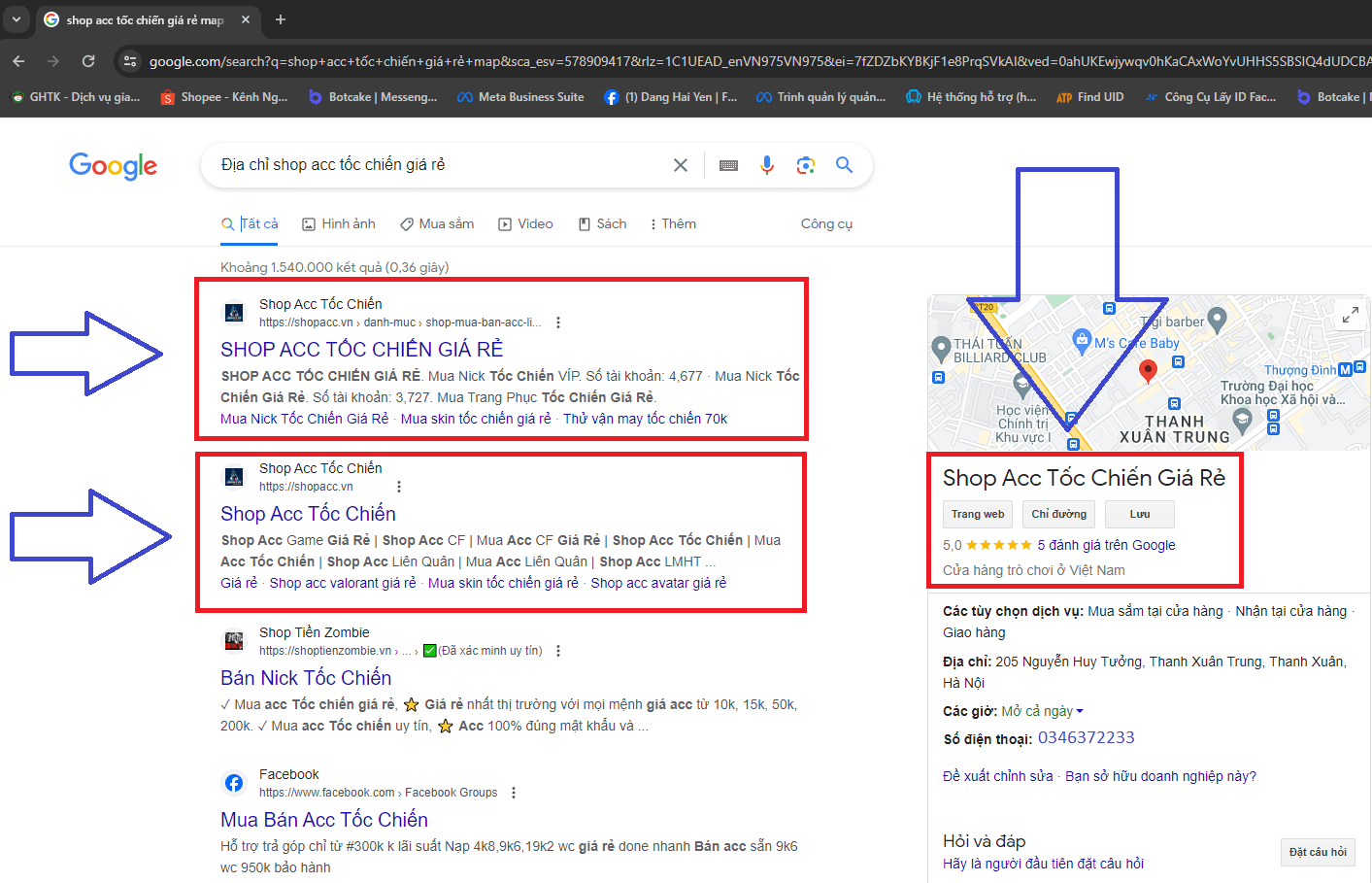
Task: Open Thử vận may tốc chiến 70k sitelink
Action: click(x=645, y=419)
